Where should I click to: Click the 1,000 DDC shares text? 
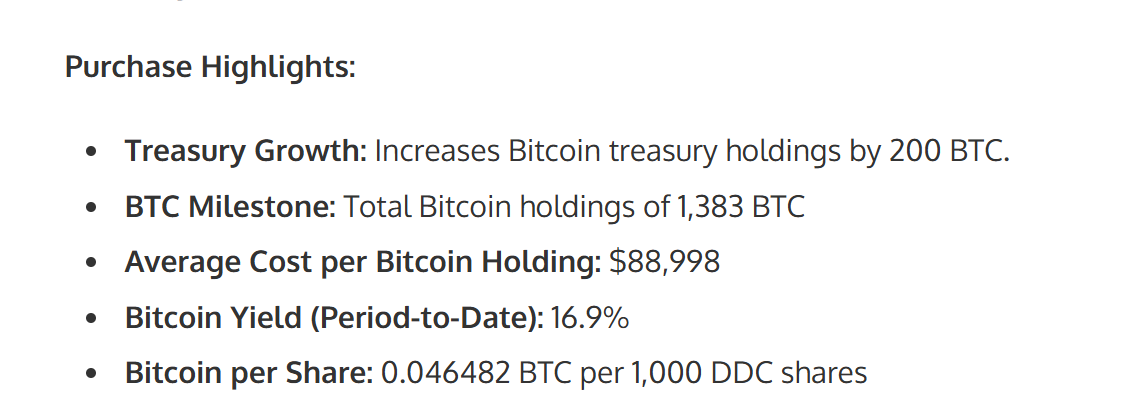pos(749,373)
